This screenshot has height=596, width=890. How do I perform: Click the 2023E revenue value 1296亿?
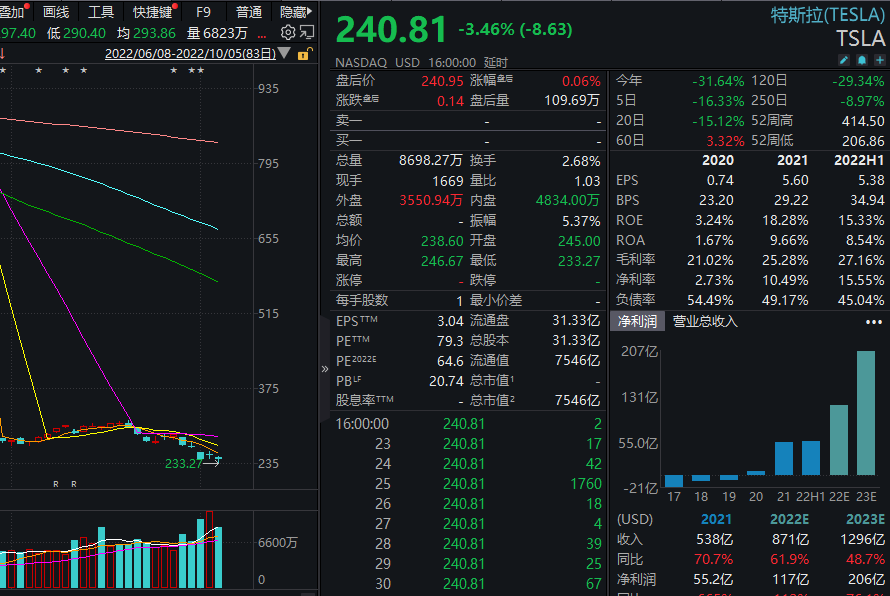pyautogui.click(x=862, y=539)
